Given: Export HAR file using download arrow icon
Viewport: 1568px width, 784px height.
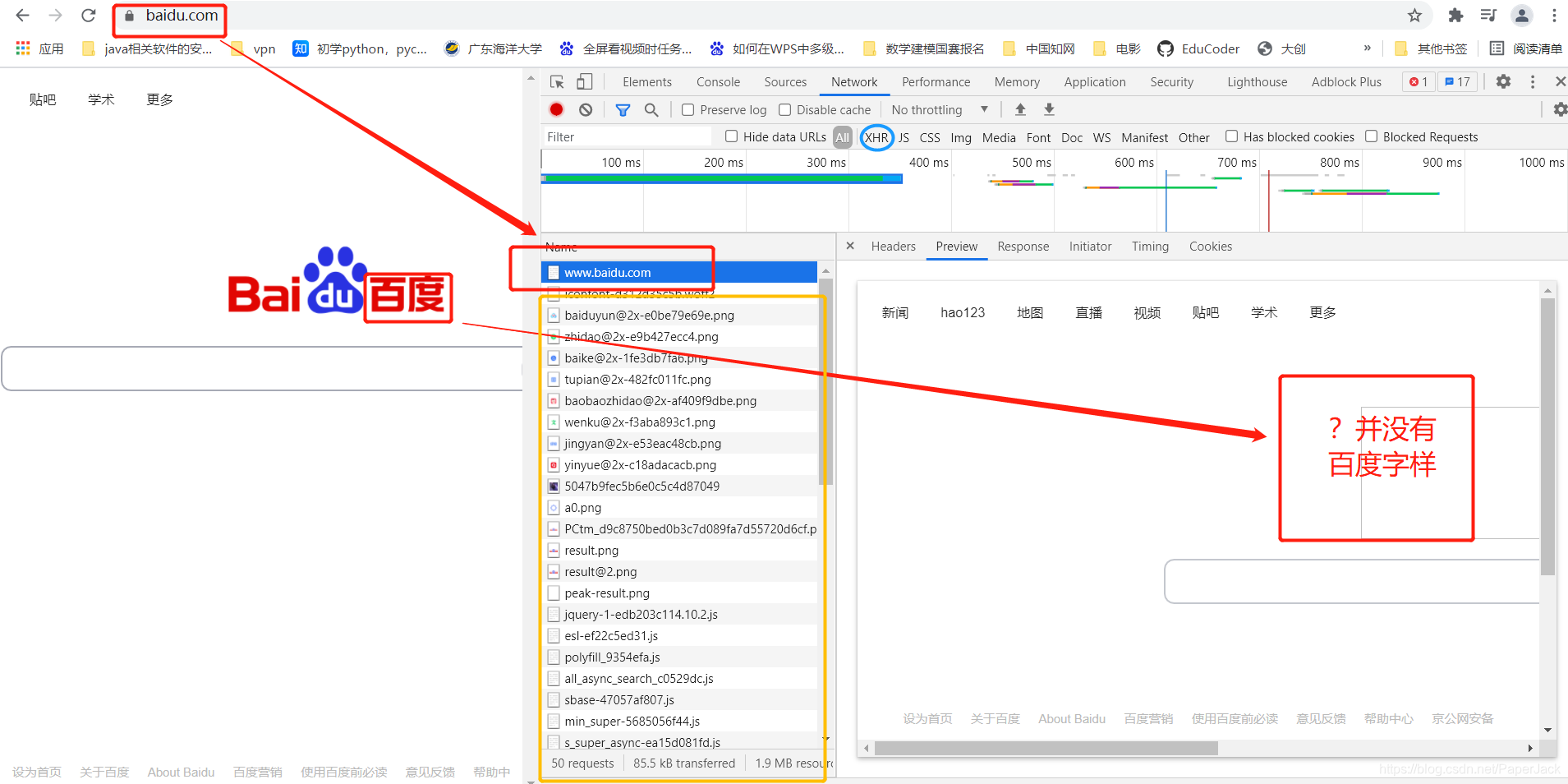Looking at the screenshot, I should coord(1049,108).
